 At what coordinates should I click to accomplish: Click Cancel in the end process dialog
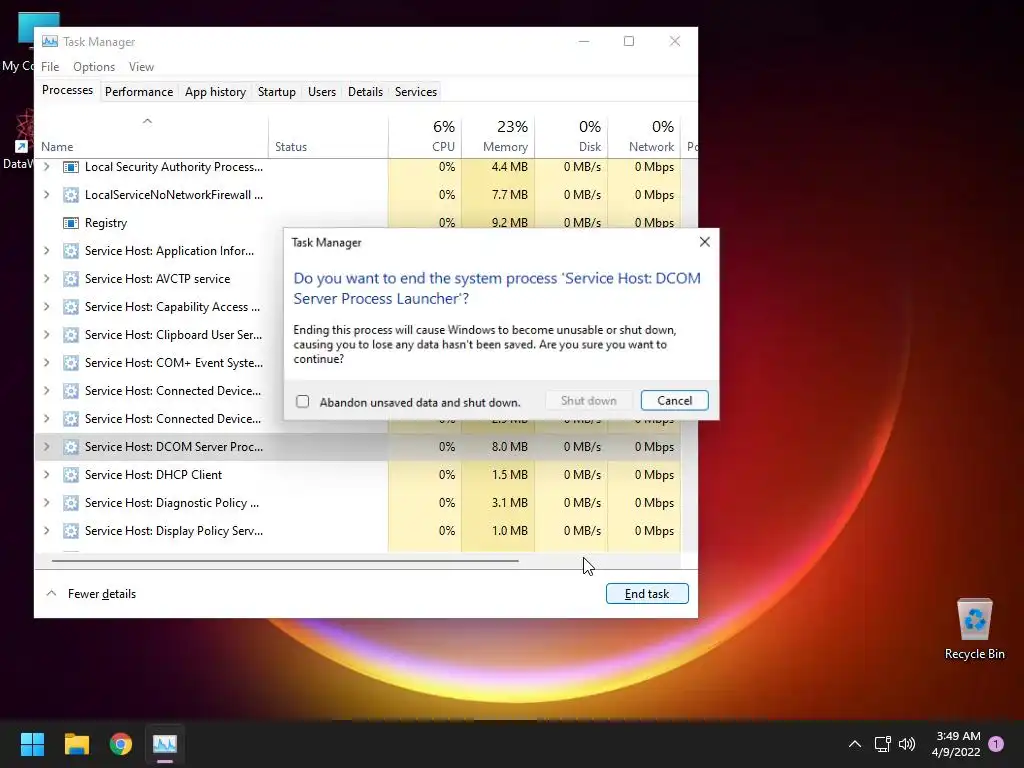[x=675, y=401]
